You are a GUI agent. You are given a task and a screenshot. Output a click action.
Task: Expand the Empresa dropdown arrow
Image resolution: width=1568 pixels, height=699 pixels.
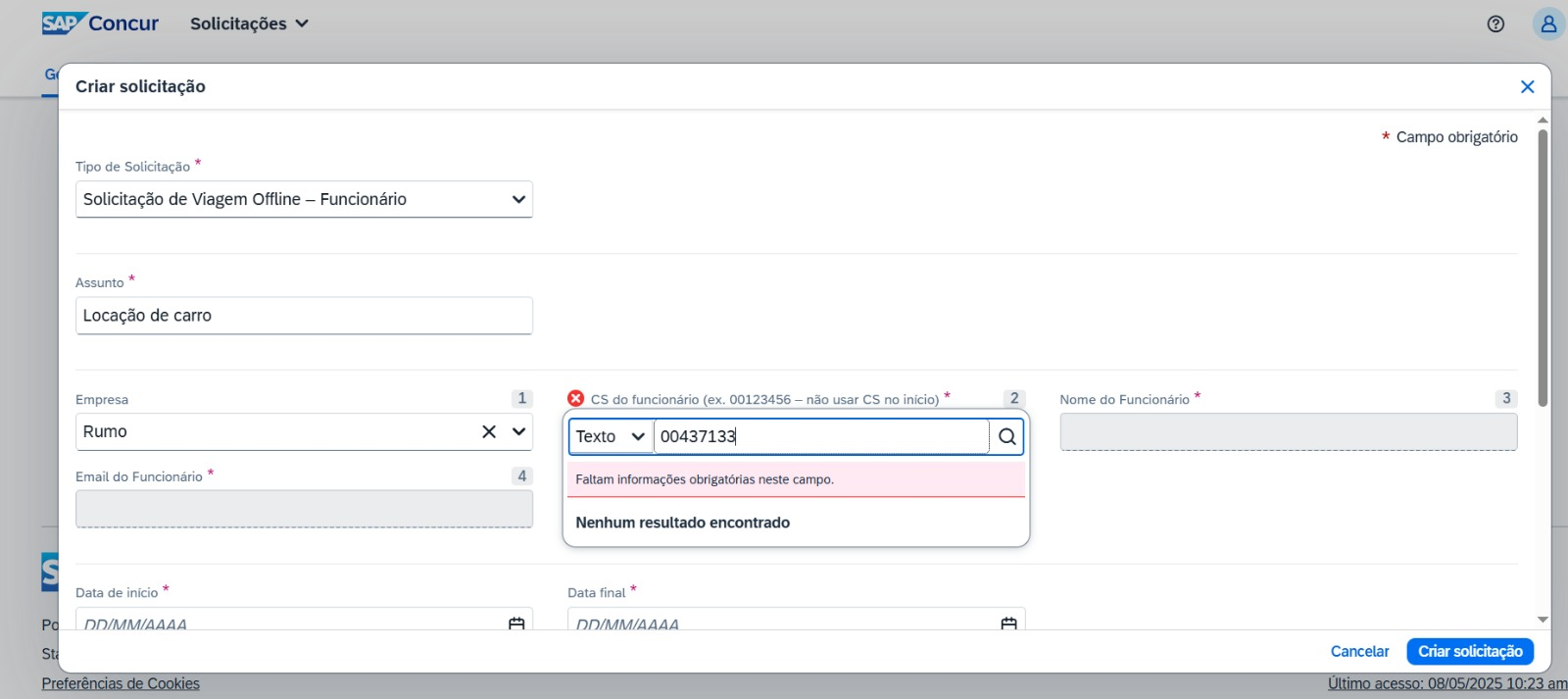click(519, 431)
